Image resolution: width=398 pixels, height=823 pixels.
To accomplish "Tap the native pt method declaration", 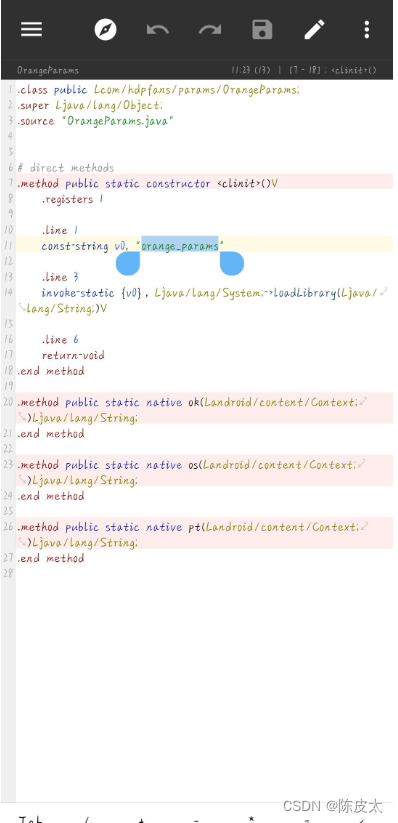I will point(188,527).
